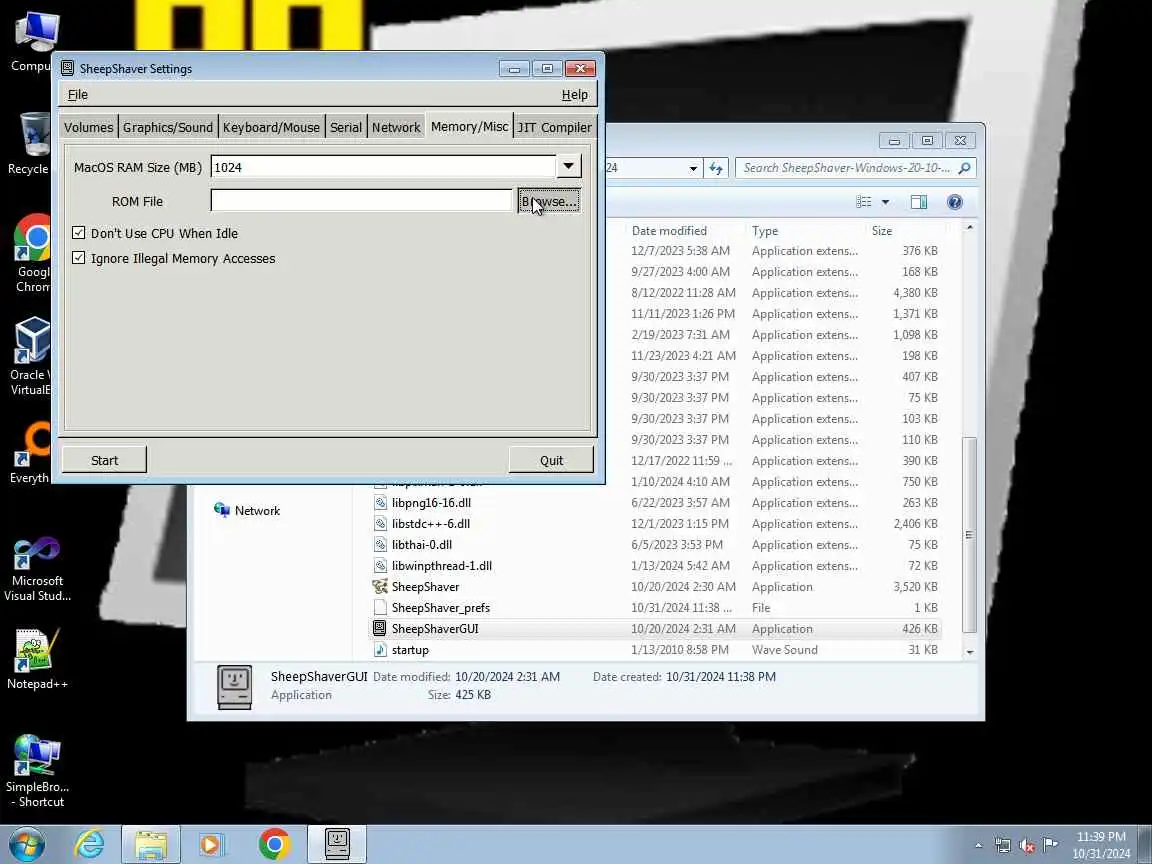Open the taskbar clock and date
The image size is (1152, 864).
(x=1101, y=845)
